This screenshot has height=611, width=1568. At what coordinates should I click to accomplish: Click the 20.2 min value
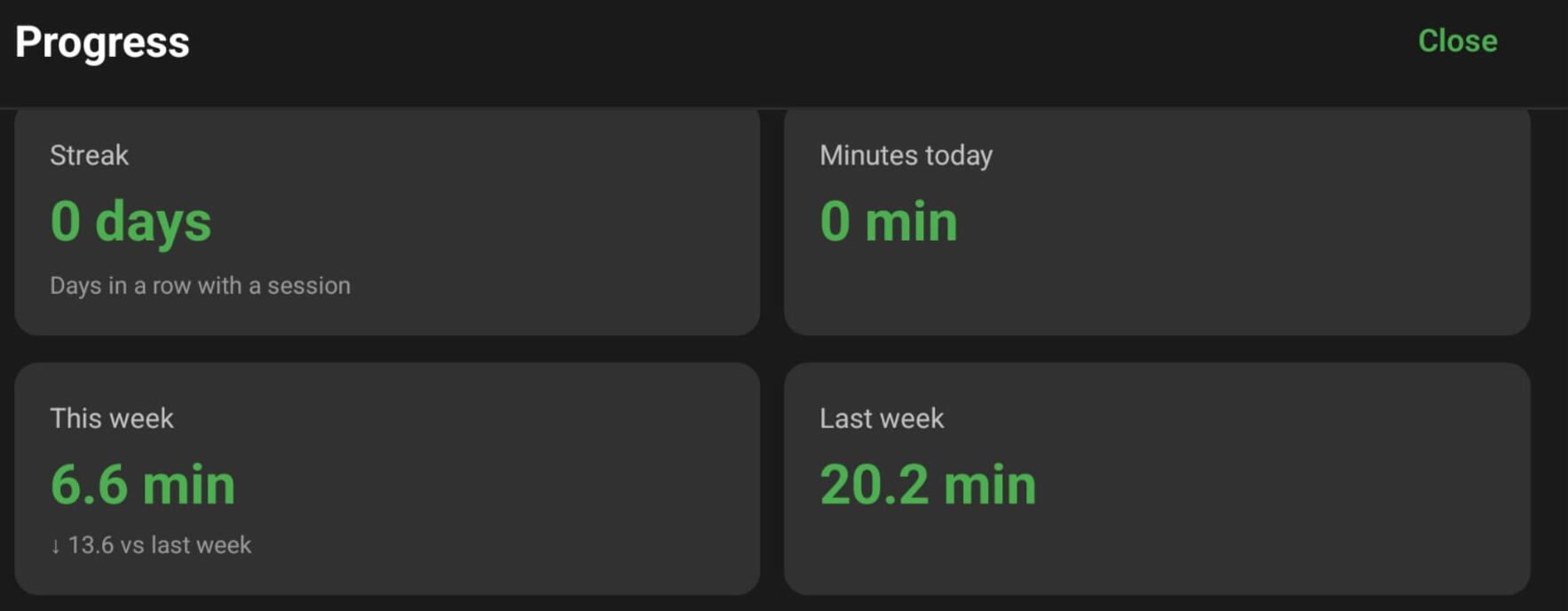[928, 485]
